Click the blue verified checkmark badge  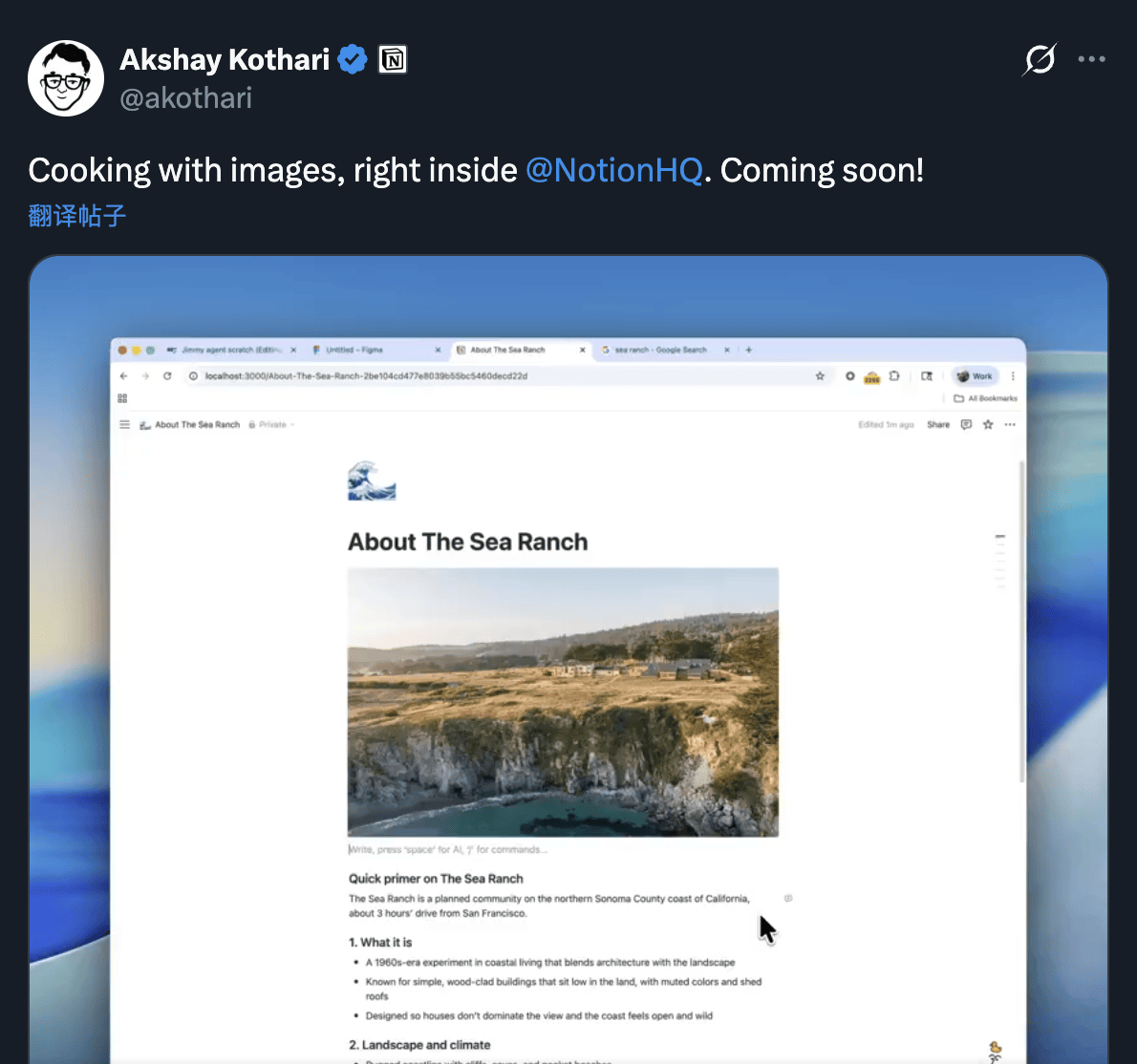[353, 60]
